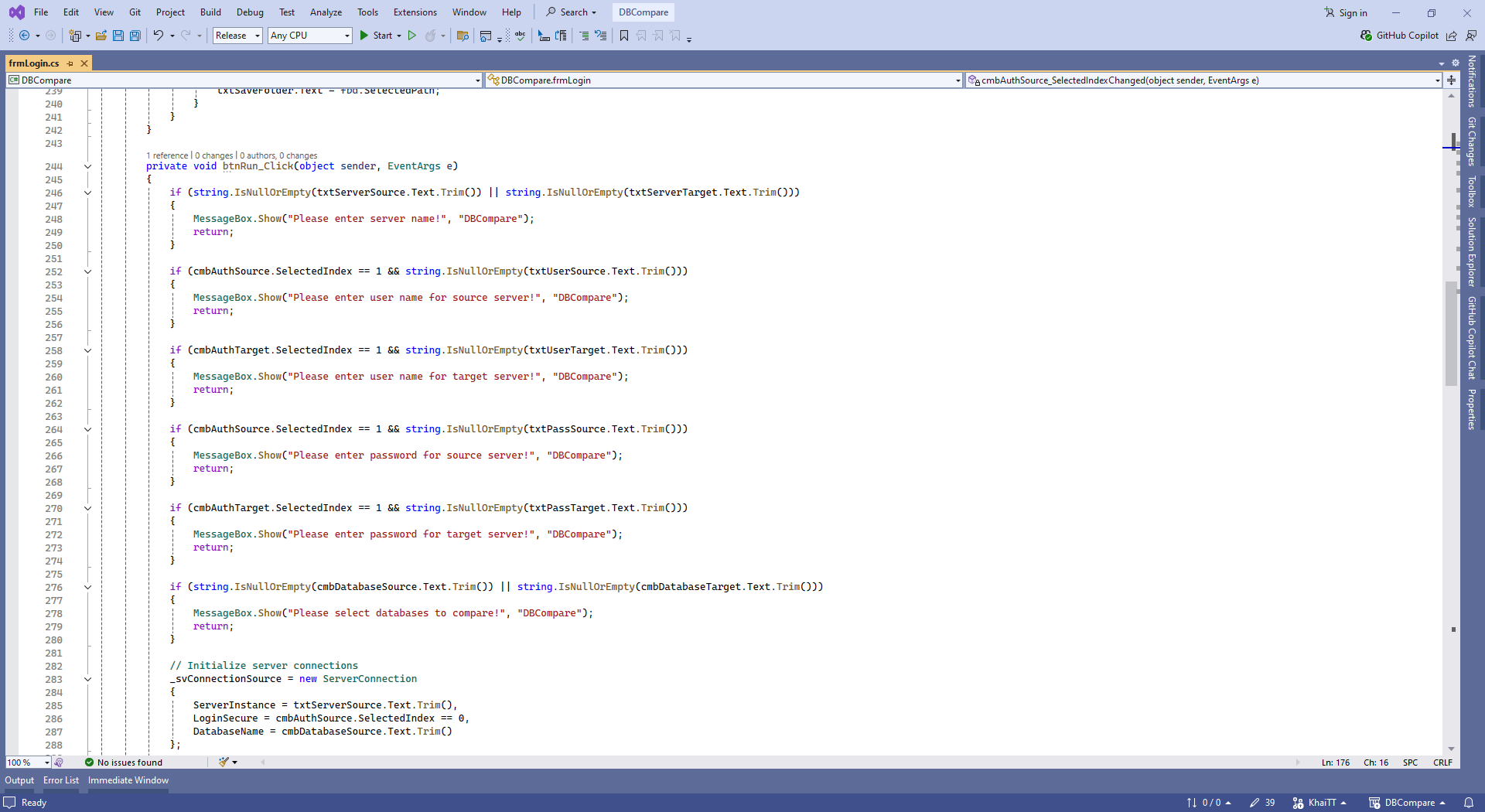The width and height of the screenshot is (1485, 812).
Task: Start Without Debugging using the outlined play icon
Action: coord(412,36)
